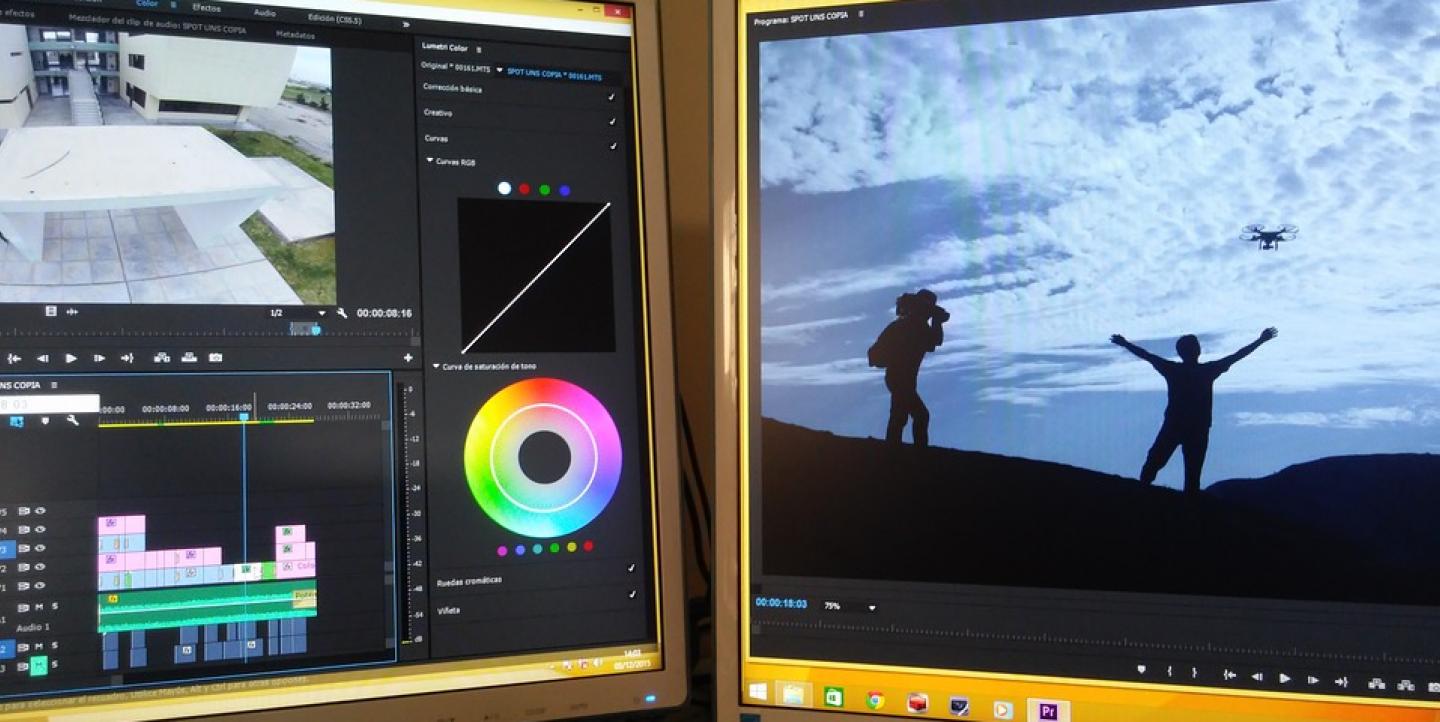
Task: Launch Google Chrome from the taskbar
Action: pyautogui.click(x=875, y=701)
